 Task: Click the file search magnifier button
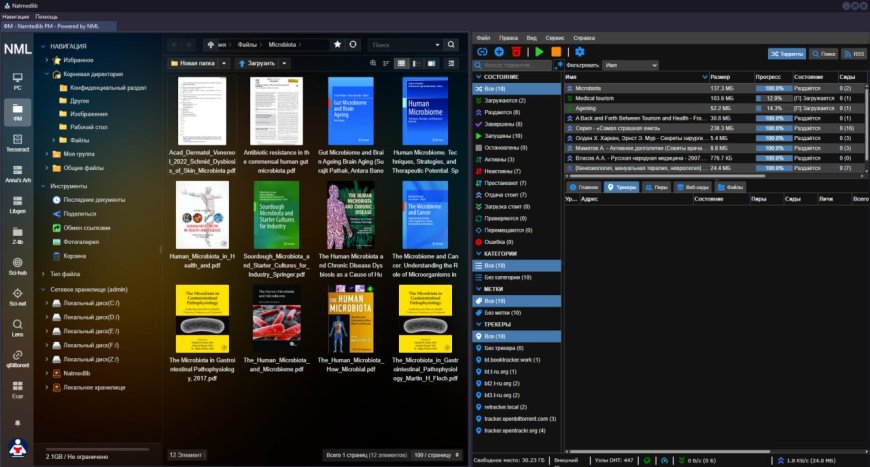click(451, 44)
